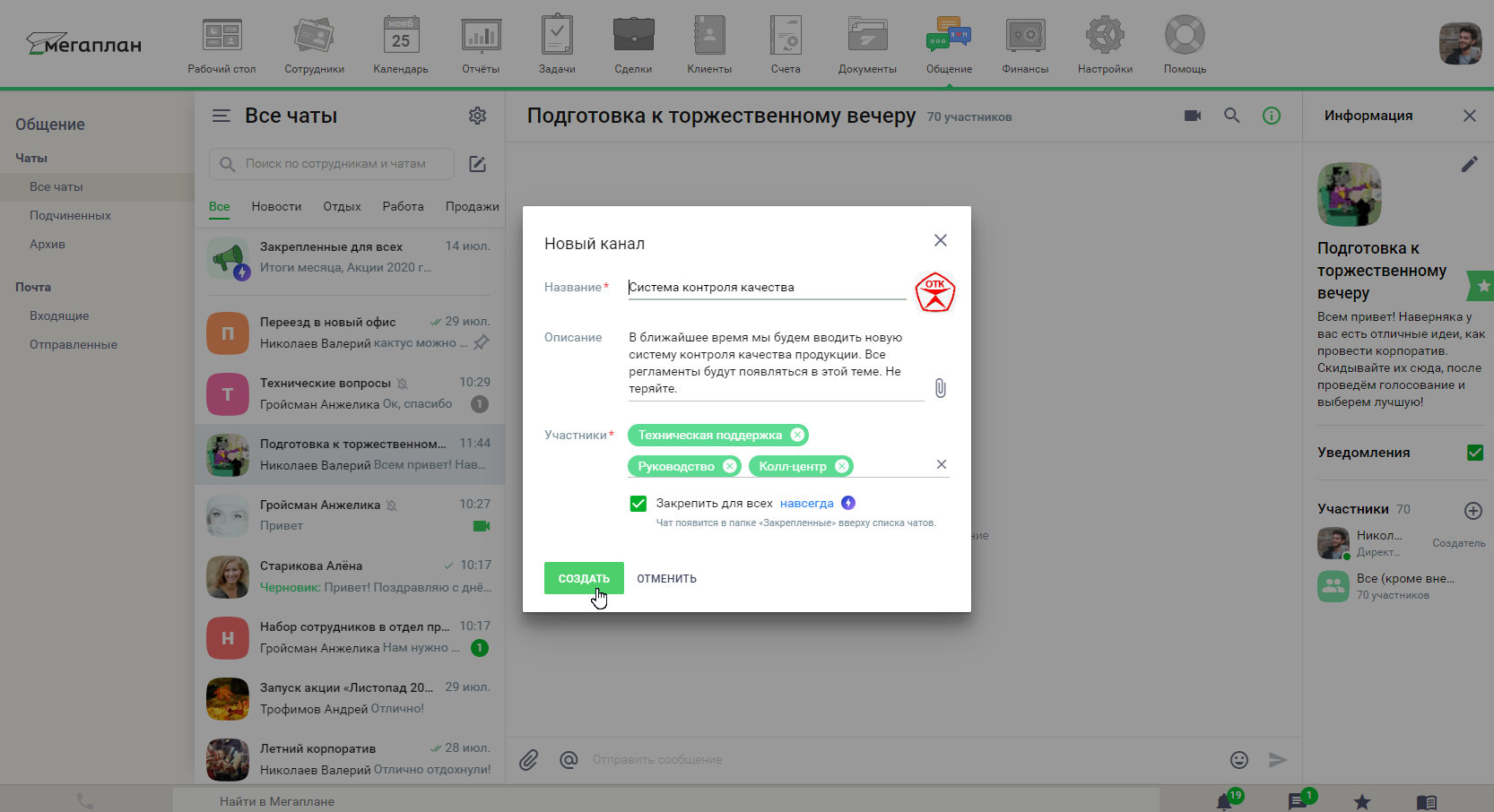Click the СОЗДАТЬ button

pyautogui.click(x=584, y=578)
